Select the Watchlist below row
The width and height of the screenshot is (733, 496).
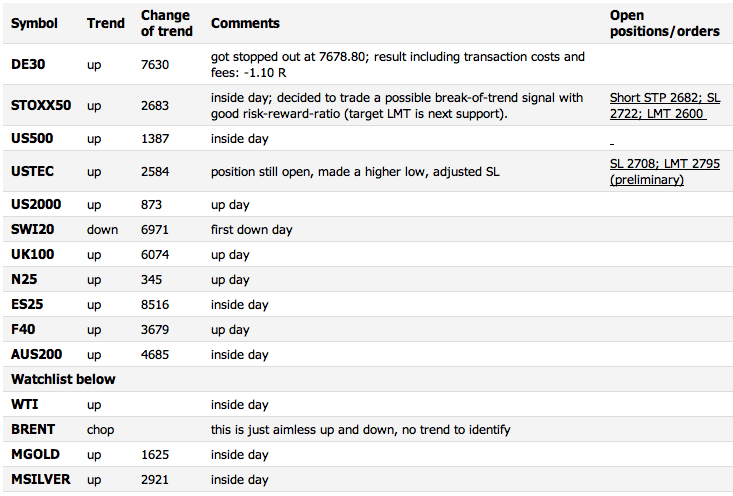[x=366, y=379]
